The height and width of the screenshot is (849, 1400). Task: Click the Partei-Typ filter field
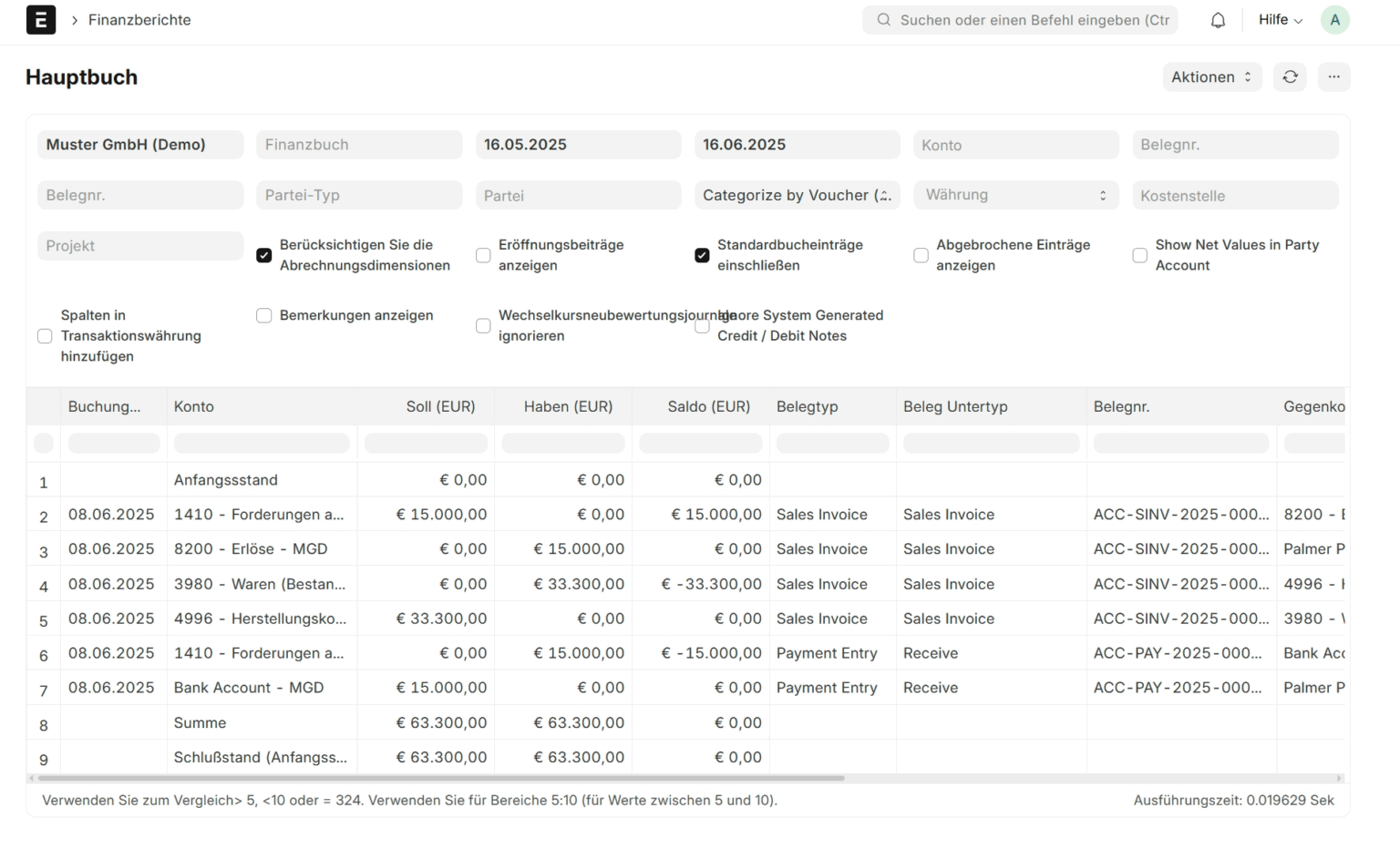pos(359,195)
